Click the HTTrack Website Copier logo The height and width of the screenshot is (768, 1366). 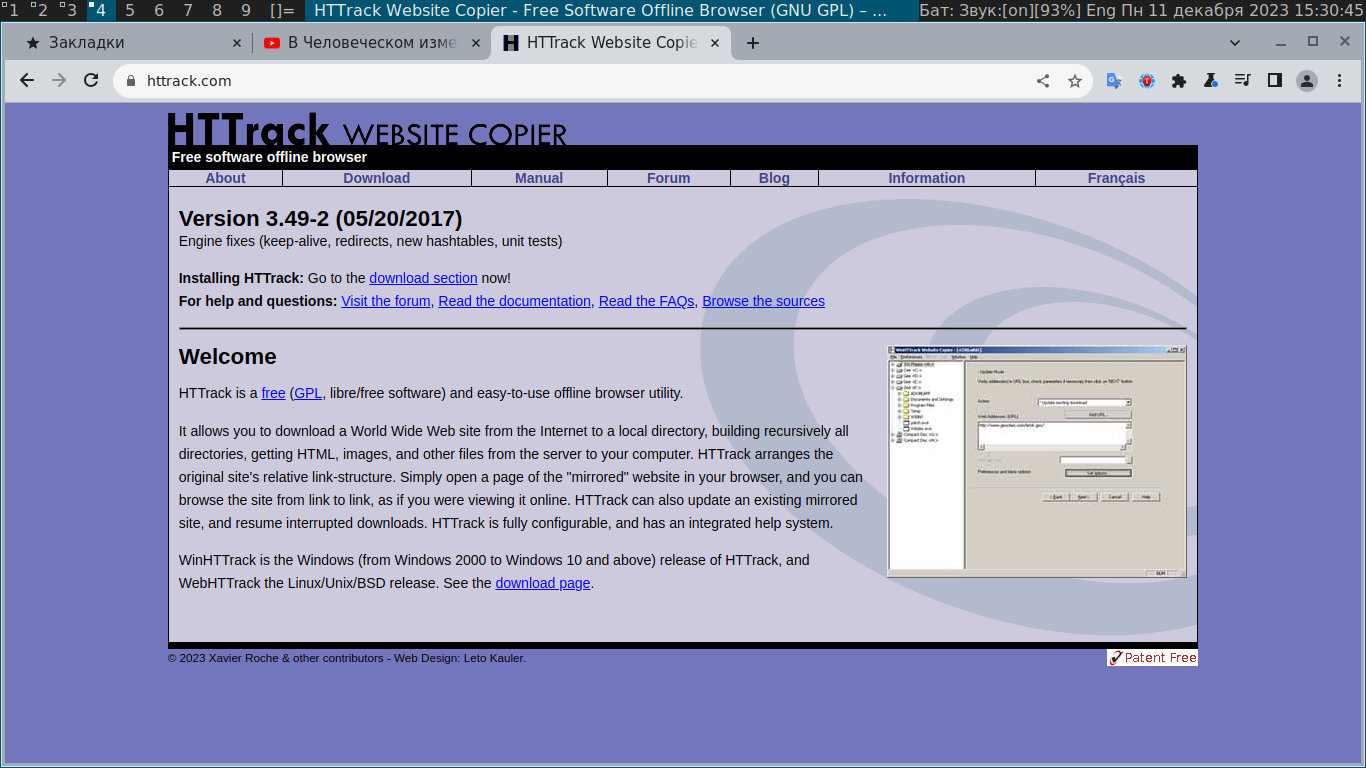coord(367,129)
